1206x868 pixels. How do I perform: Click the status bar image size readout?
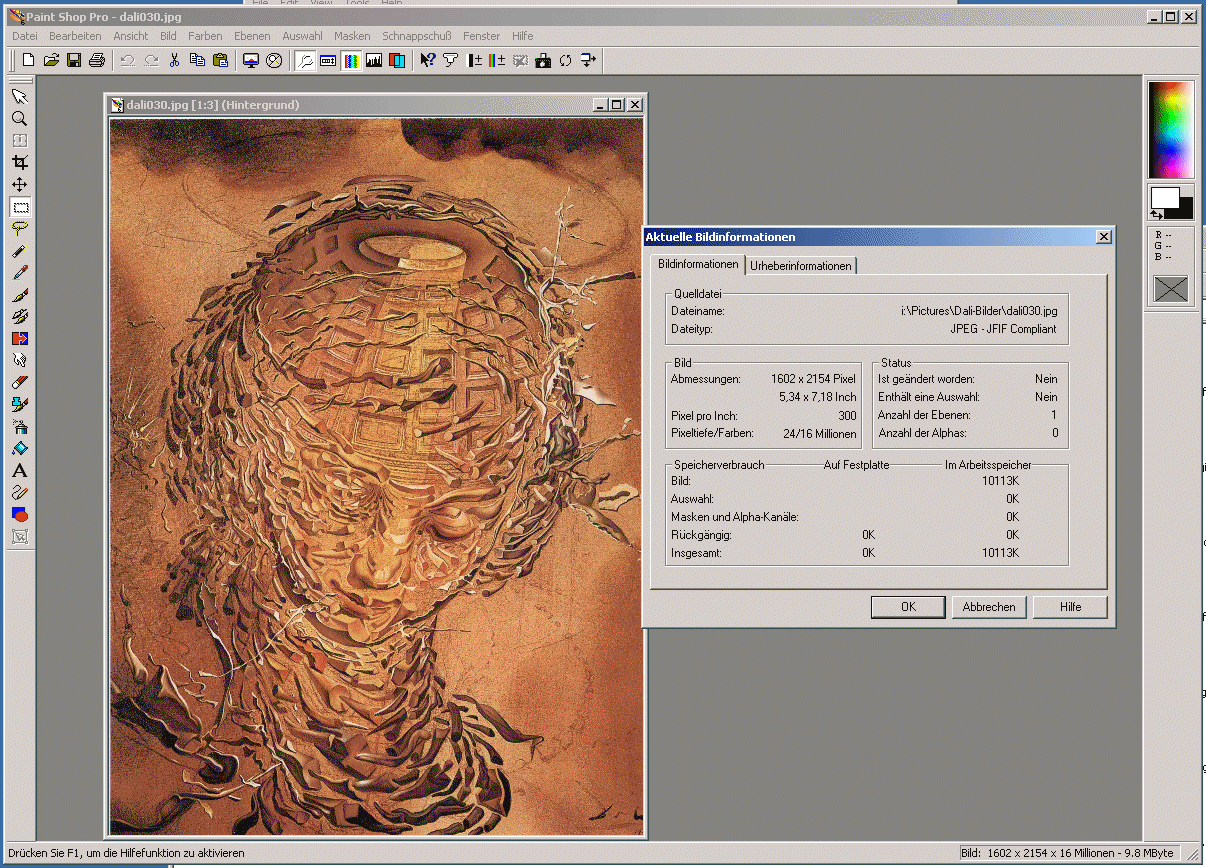(x=1067, y=853)
